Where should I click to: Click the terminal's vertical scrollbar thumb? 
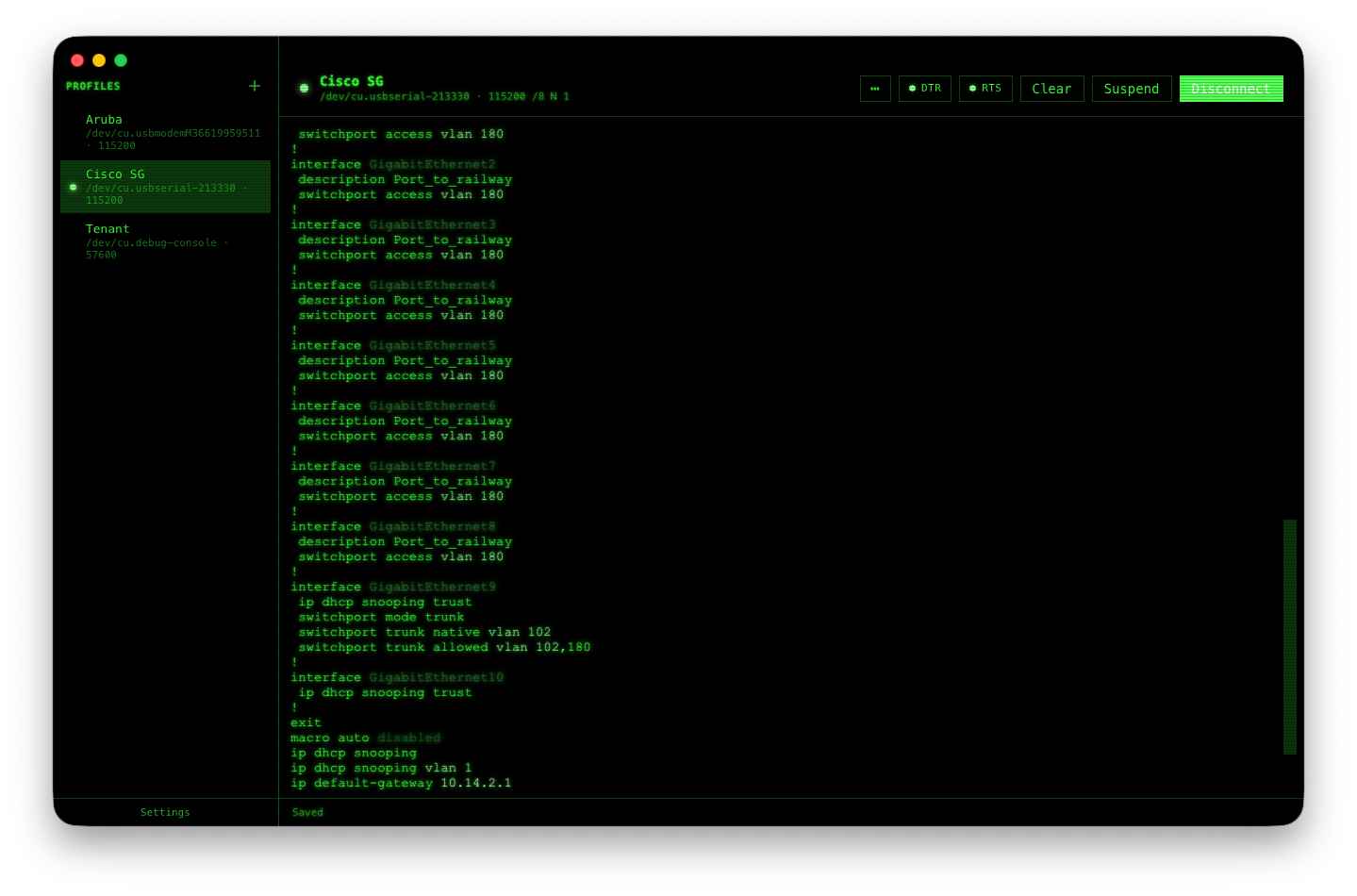(1289, 637)
